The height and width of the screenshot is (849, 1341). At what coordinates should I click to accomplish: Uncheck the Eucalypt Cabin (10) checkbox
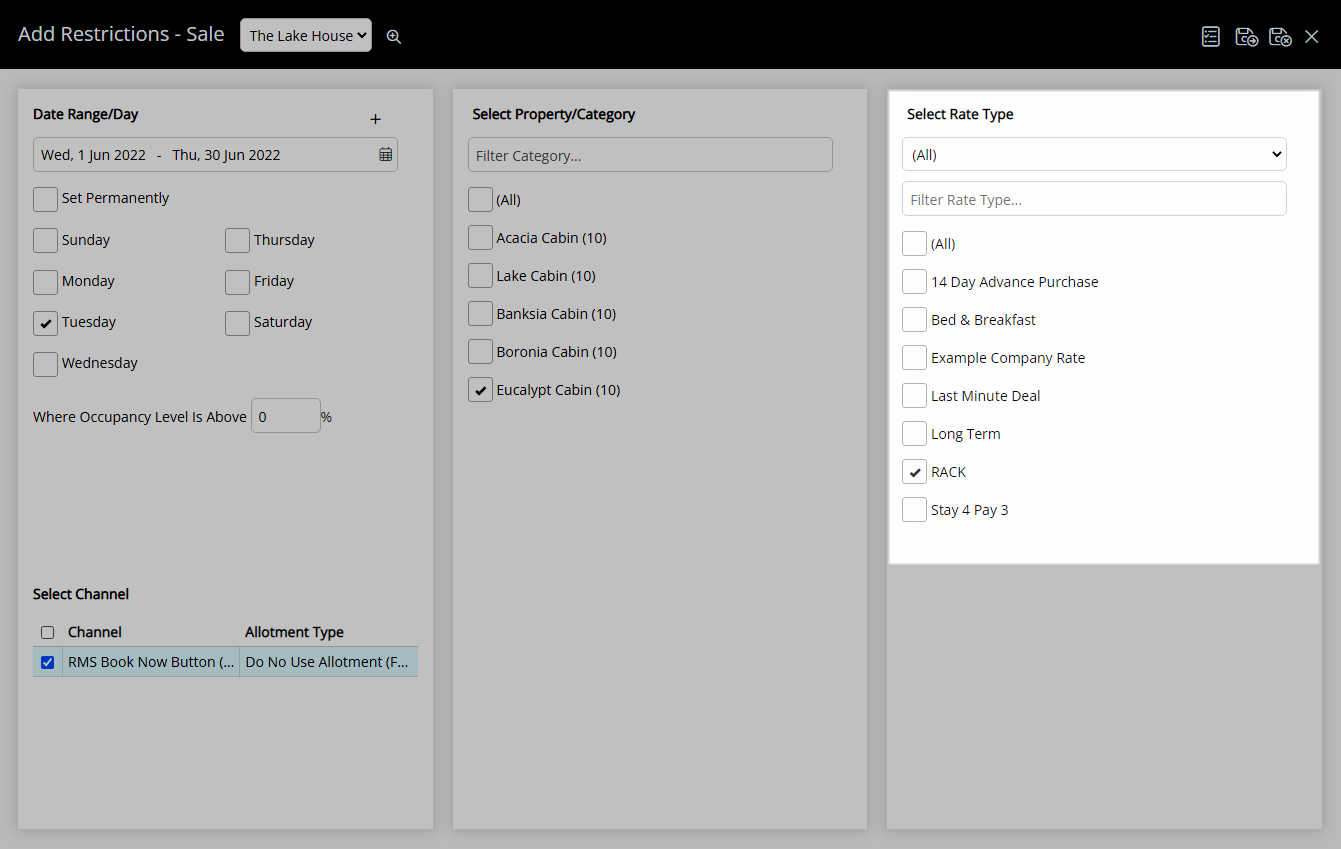pyautogui.click(x=480, y=389)
